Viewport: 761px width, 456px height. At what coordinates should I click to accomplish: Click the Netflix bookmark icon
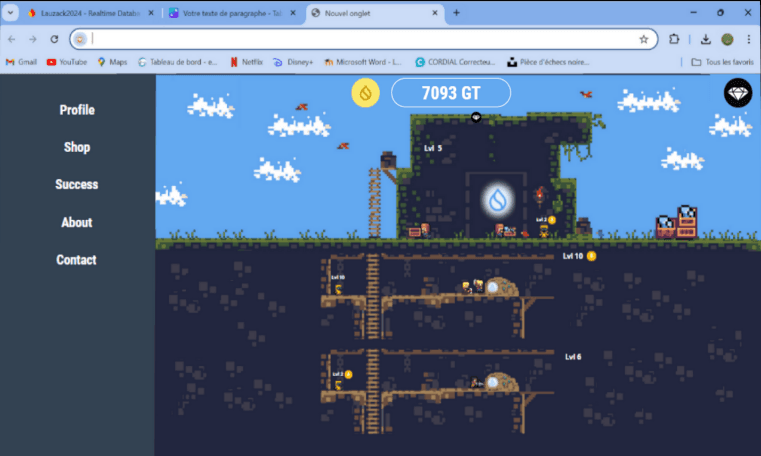tap(234, 62)
